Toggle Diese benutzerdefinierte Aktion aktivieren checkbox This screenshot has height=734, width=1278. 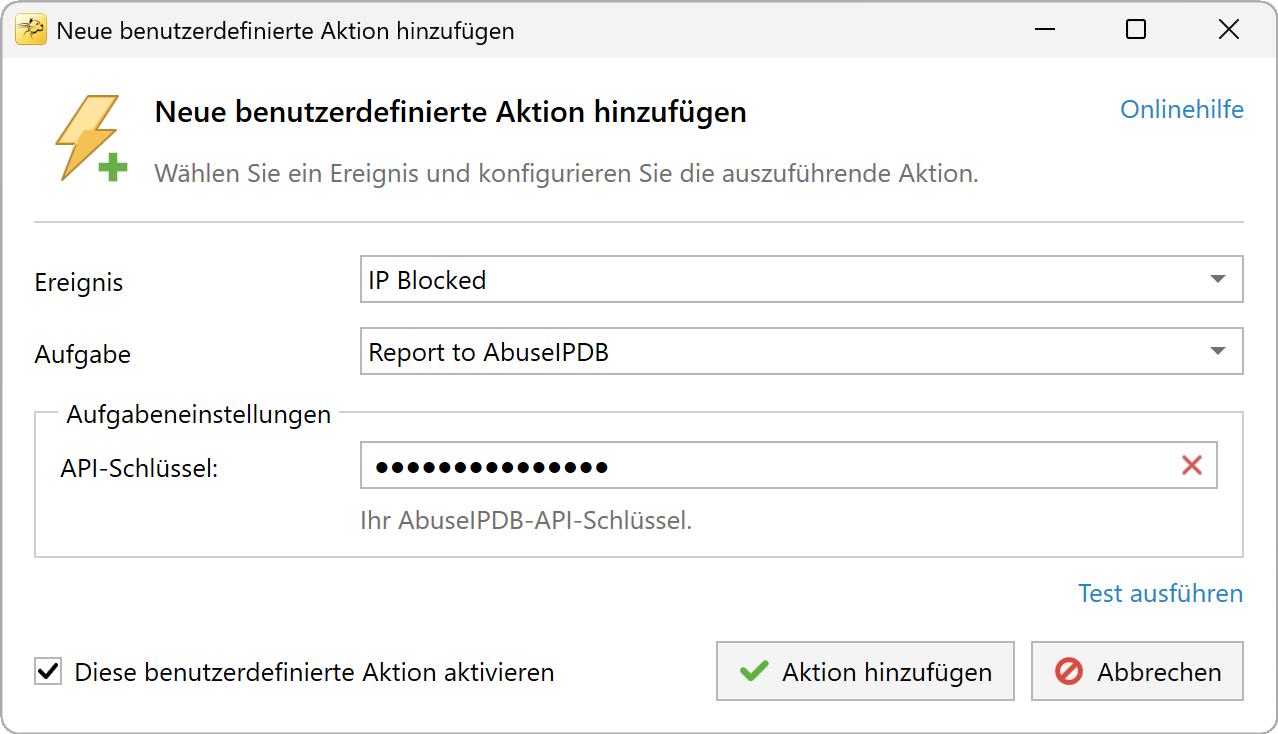[47, 671]
